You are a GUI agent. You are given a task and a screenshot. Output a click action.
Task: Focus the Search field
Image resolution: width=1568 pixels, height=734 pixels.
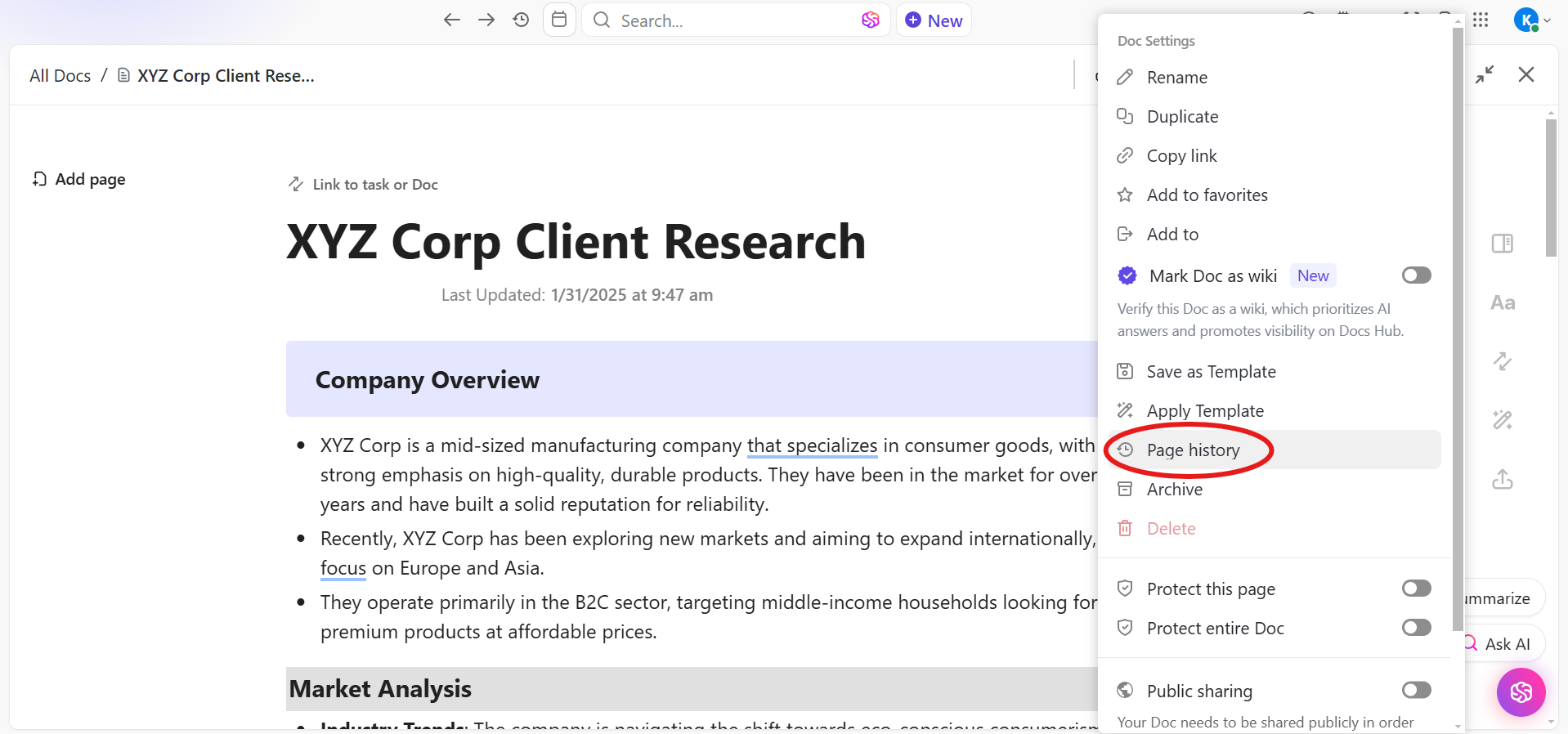736,20
